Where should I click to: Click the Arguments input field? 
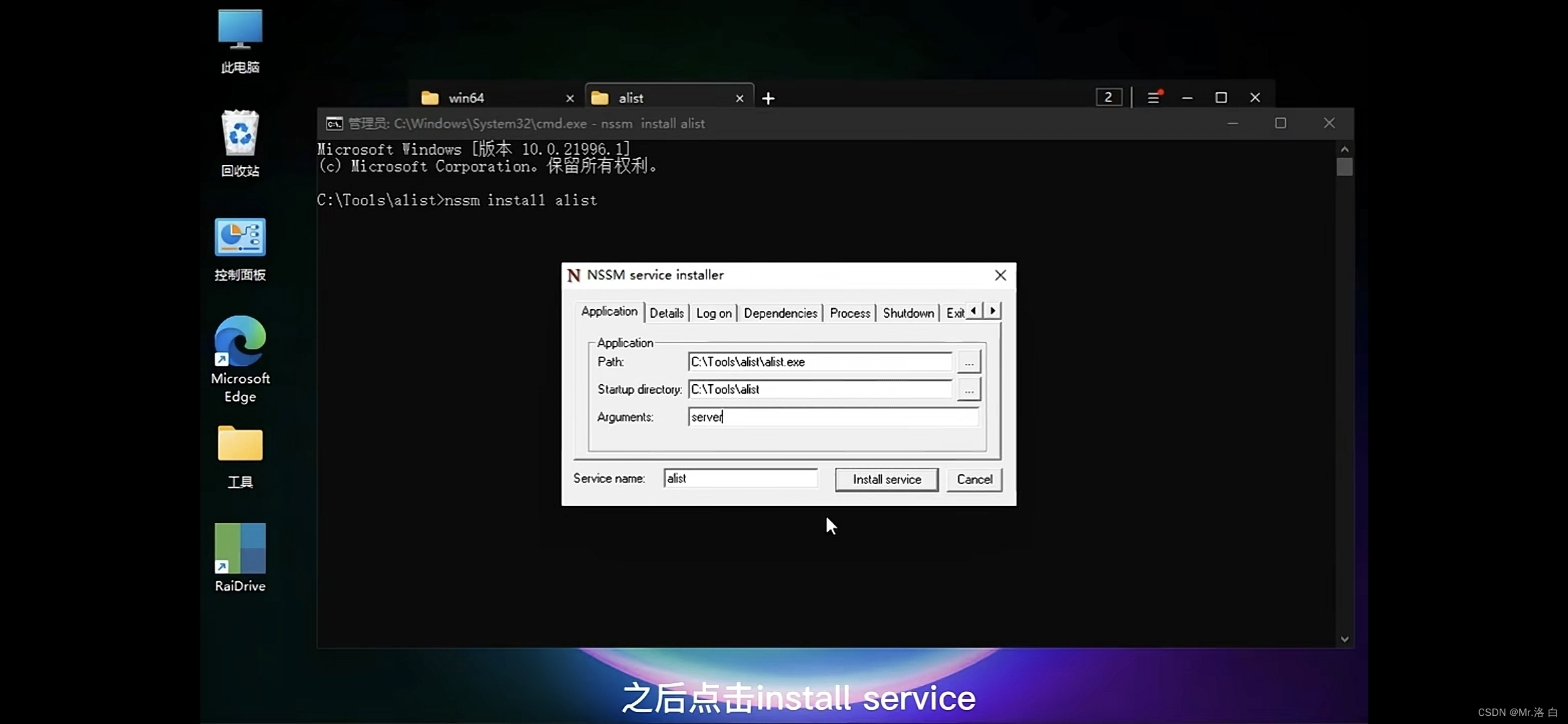click(x=832, y=417)
